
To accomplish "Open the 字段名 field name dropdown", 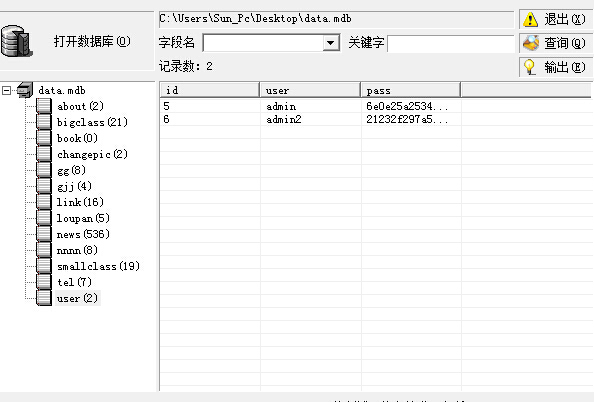I will (330, 43).
